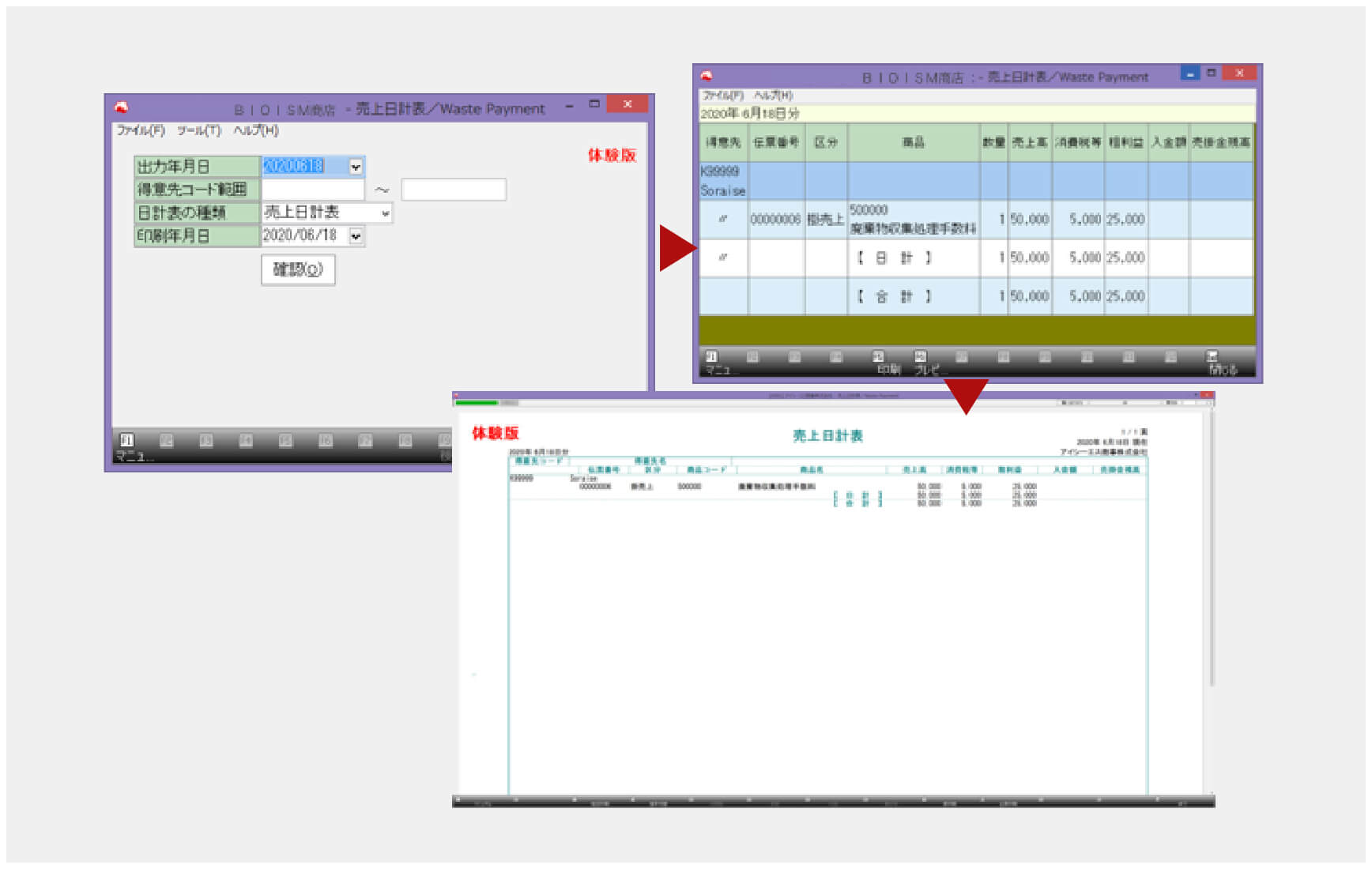Open ヘルプ(H) menu in results window
Image resolution: width=1372 pixels, height=869 pixels.
773,95
